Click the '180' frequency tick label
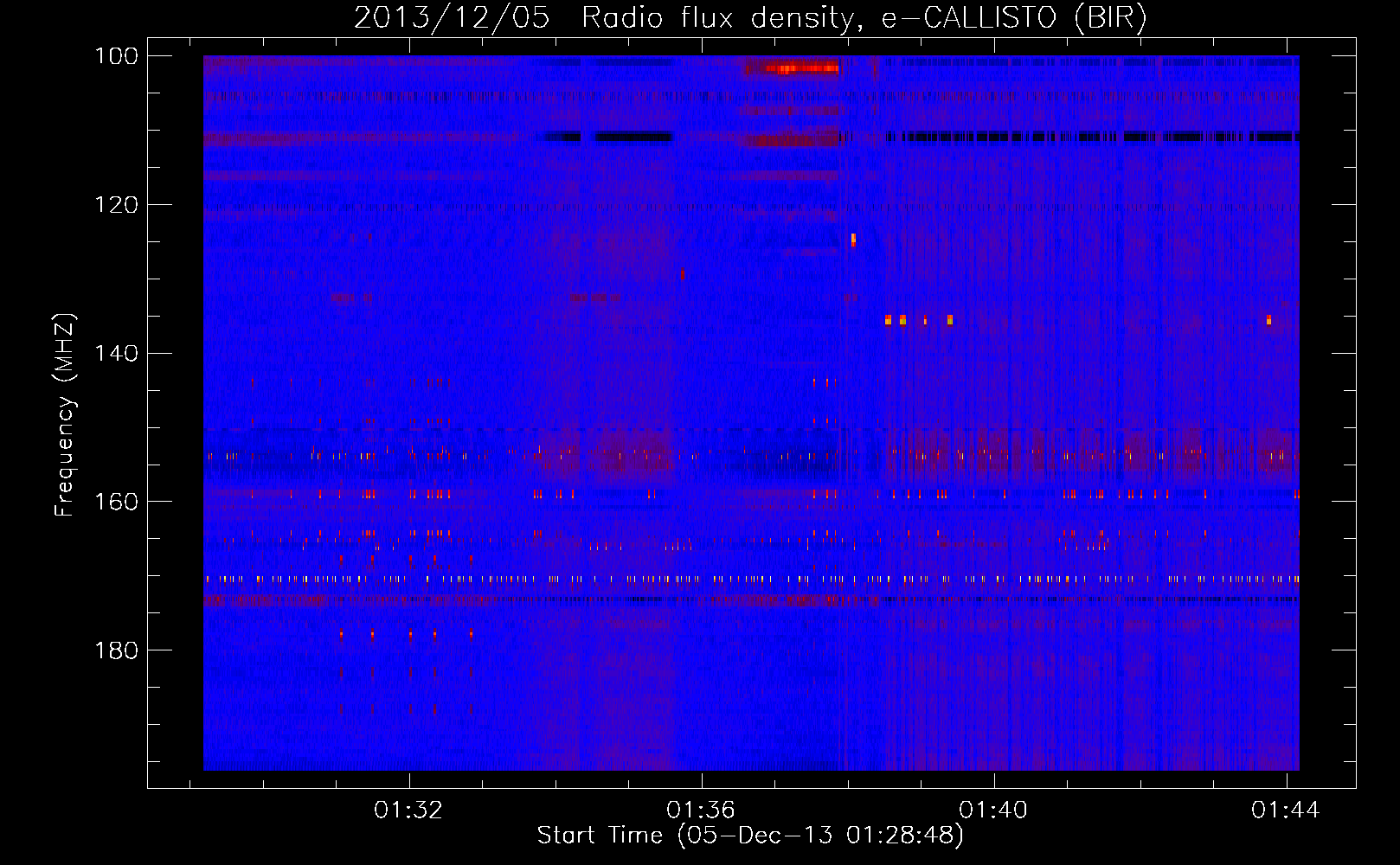This screenshot has width=1400, height=865. [116, 650]
